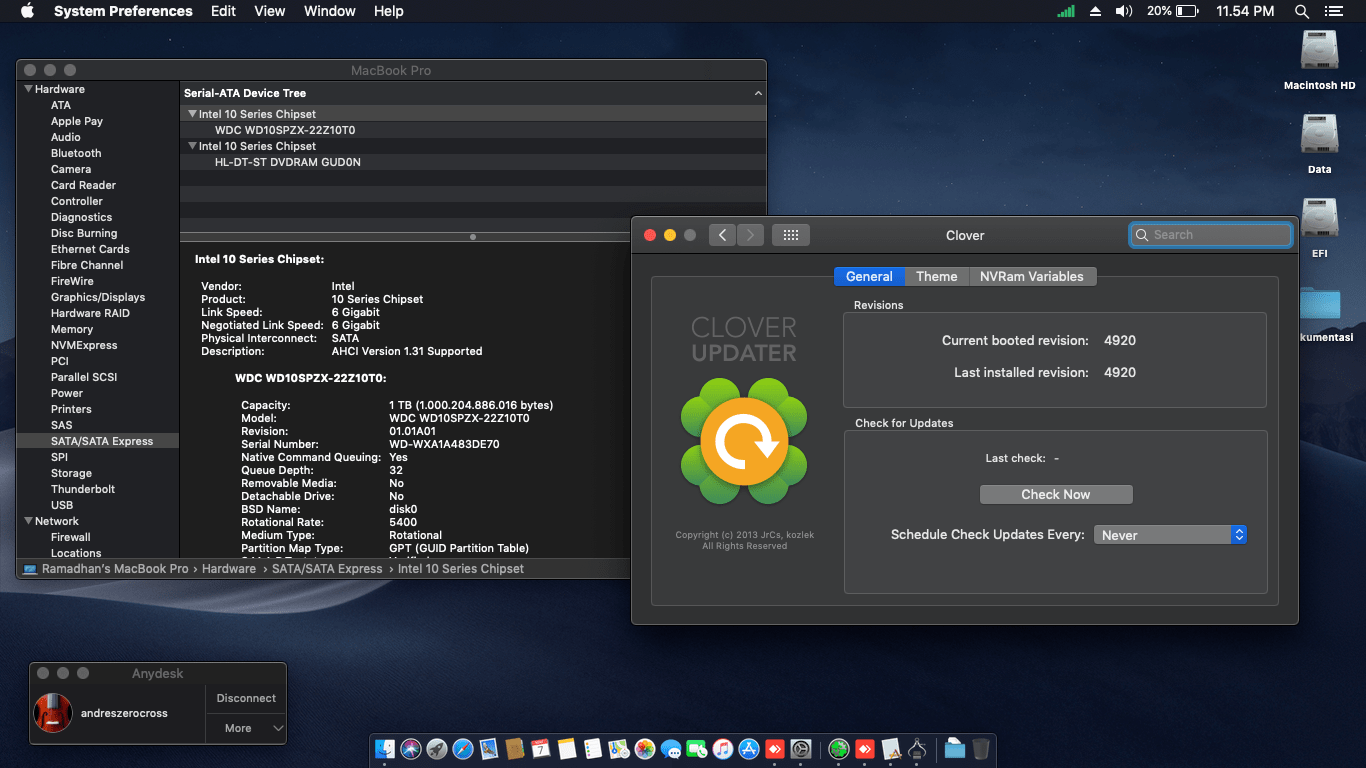Open Safari from the dock
1366x768 pixels.
tap(463, 748)
